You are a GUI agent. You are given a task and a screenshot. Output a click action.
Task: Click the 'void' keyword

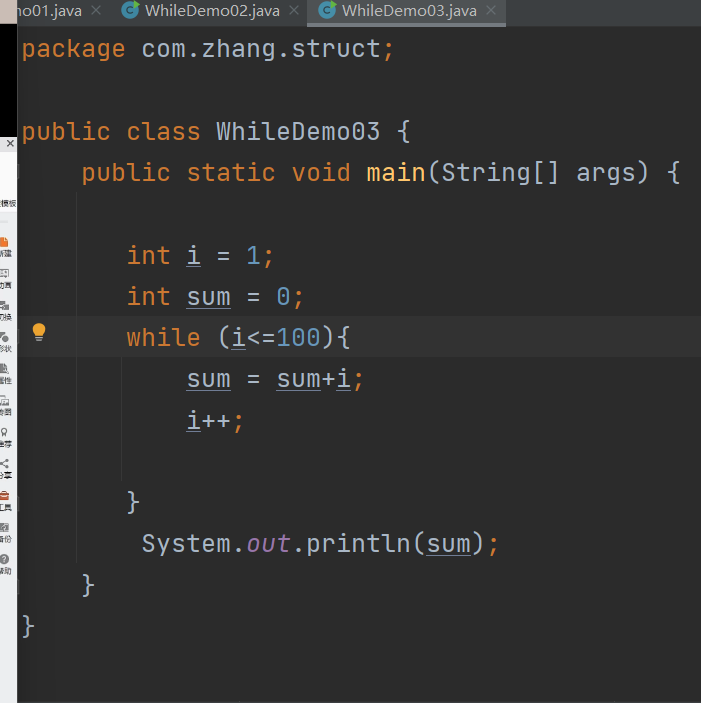[x=321, y=172]
